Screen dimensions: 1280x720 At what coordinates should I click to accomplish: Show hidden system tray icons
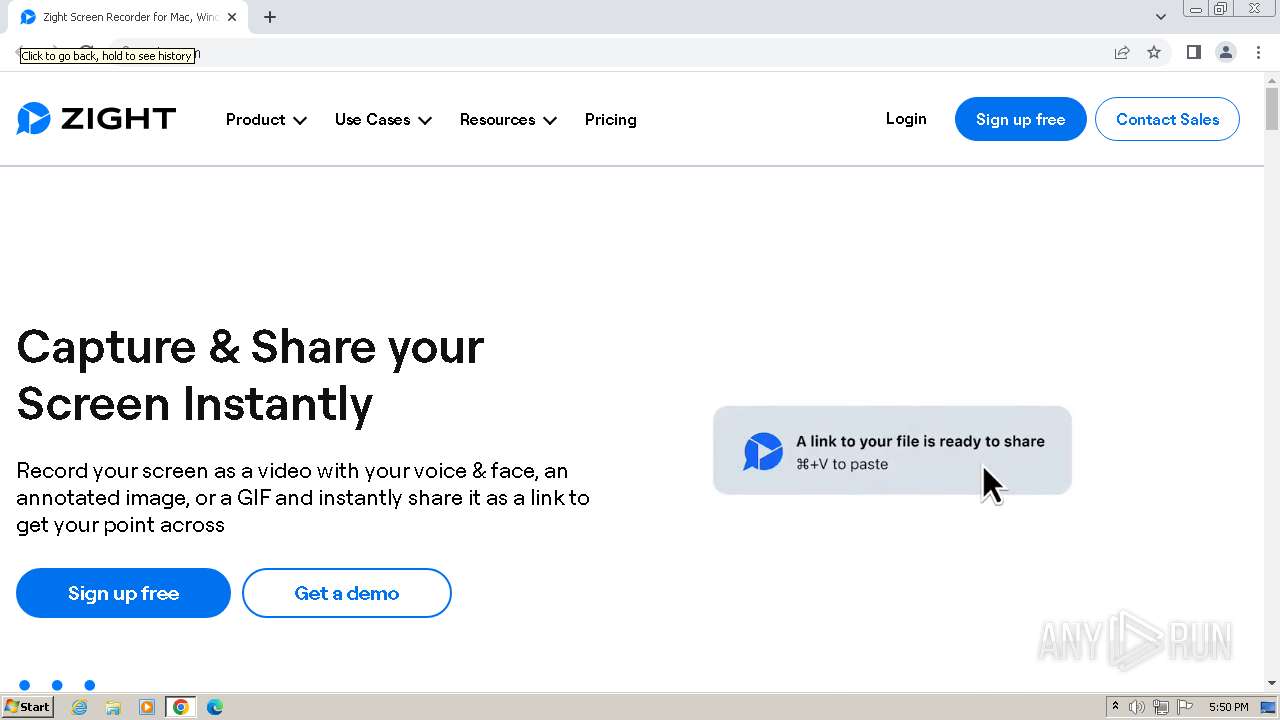1115,707
